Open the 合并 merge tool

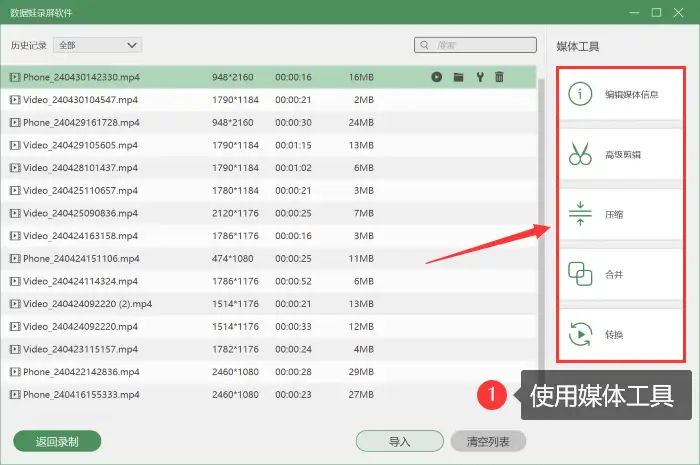[x=621, y=274]
